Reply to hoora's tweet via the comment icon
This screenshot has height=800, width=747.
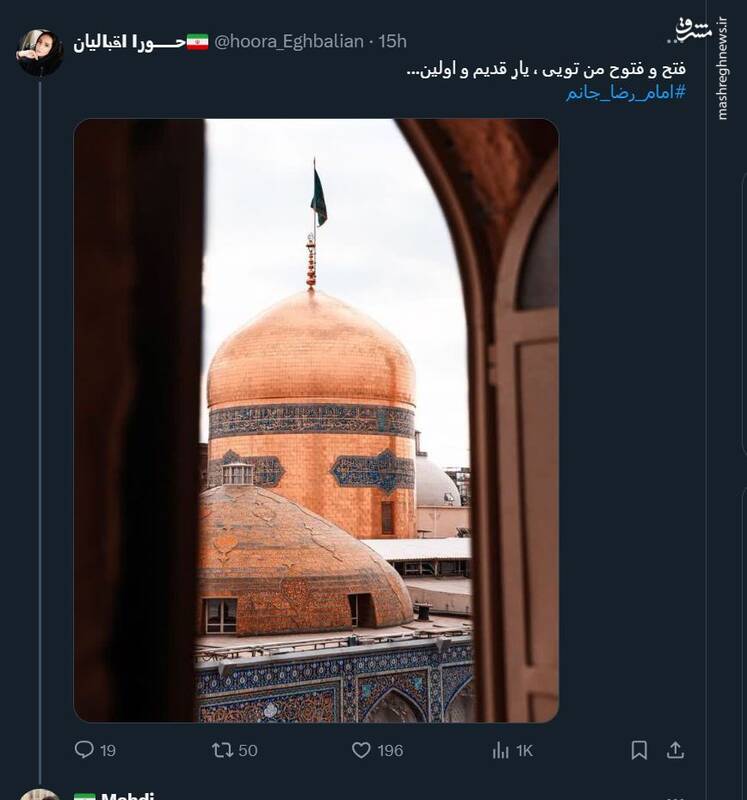(x=84, y=749)
